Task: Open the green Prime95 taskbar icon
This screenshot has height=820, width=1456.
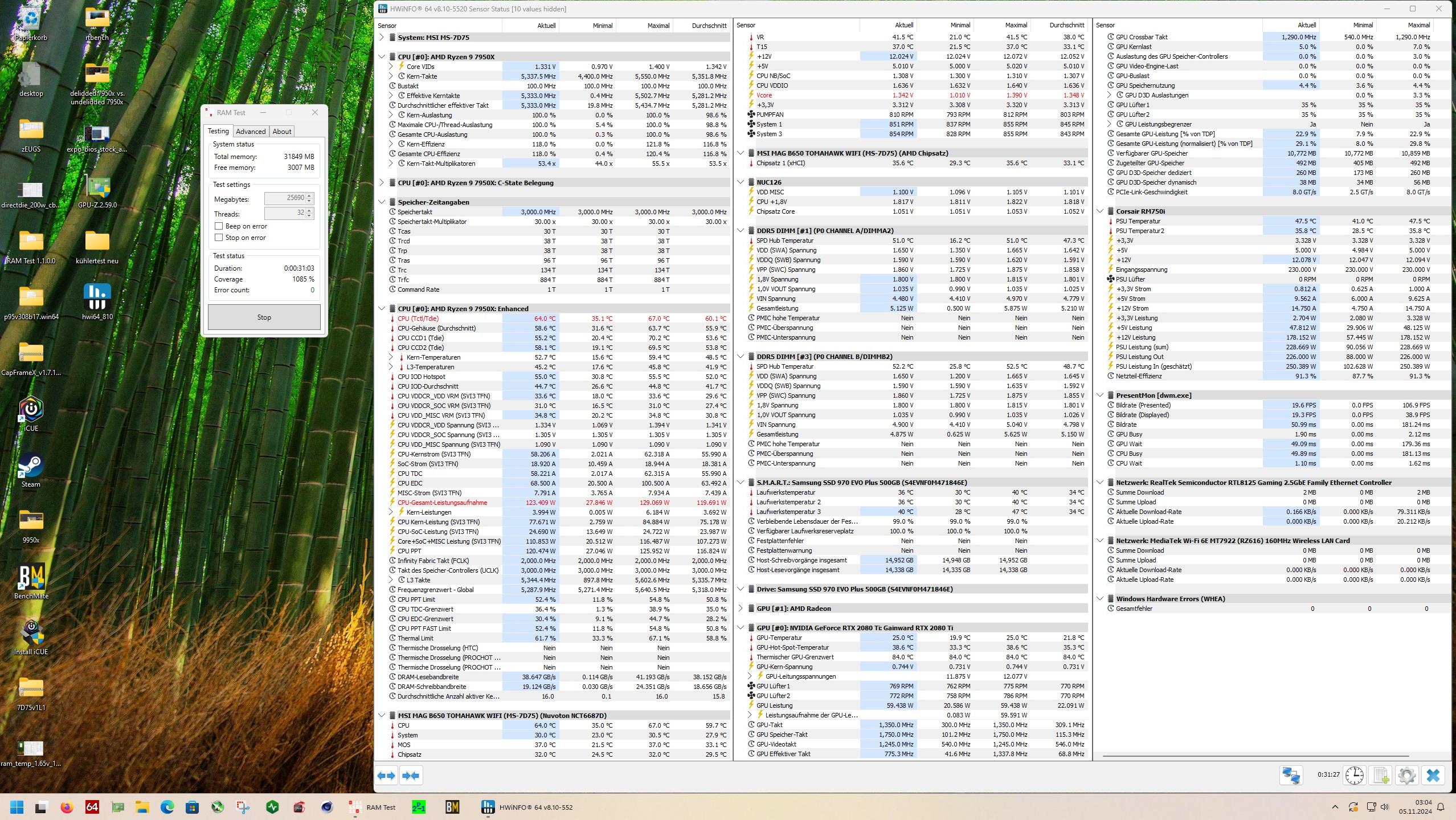Action: tap(419, 807)
